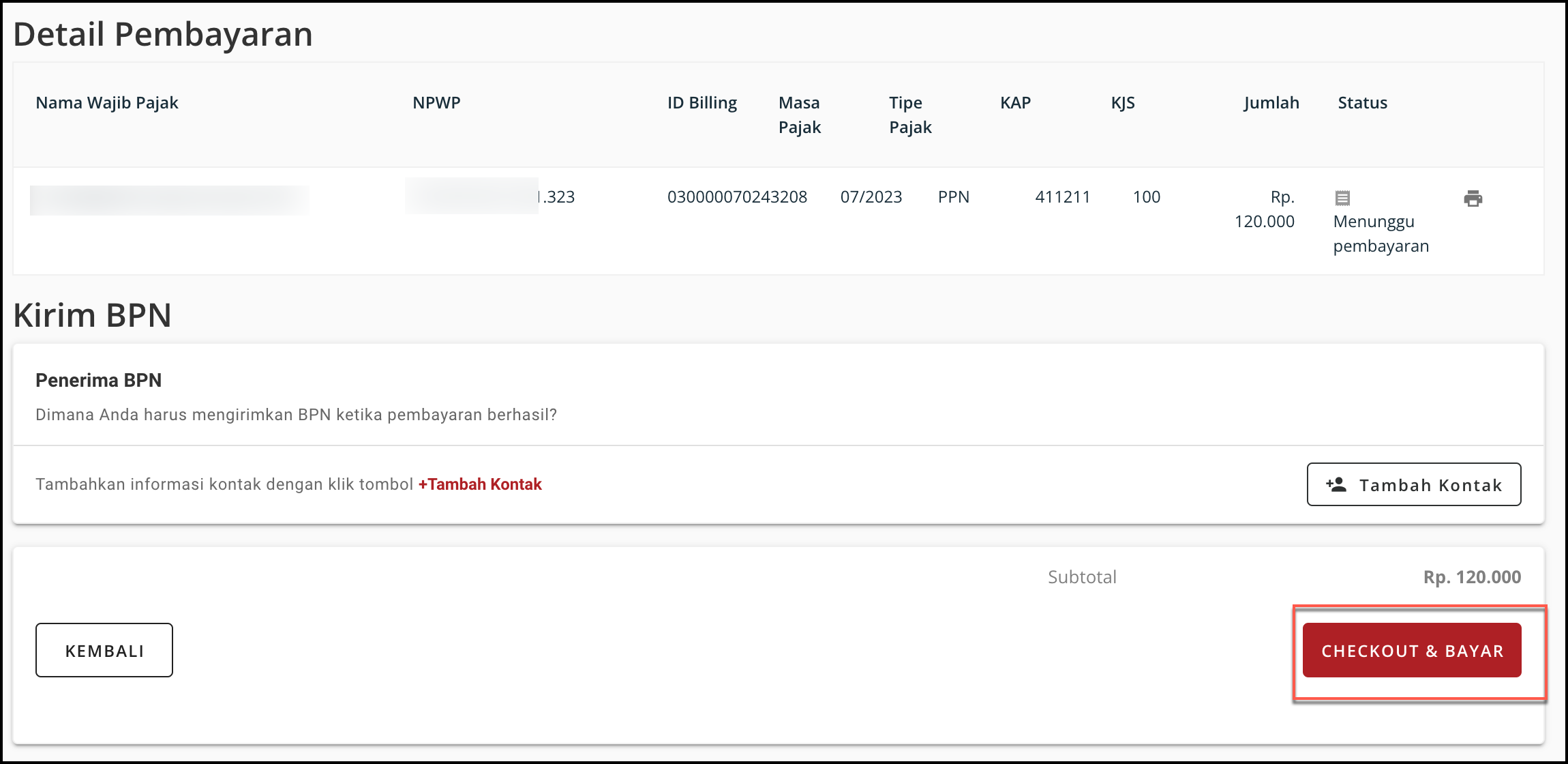Click the Detail Pembayaran title
1568x764 pixels.
(163, 34)
